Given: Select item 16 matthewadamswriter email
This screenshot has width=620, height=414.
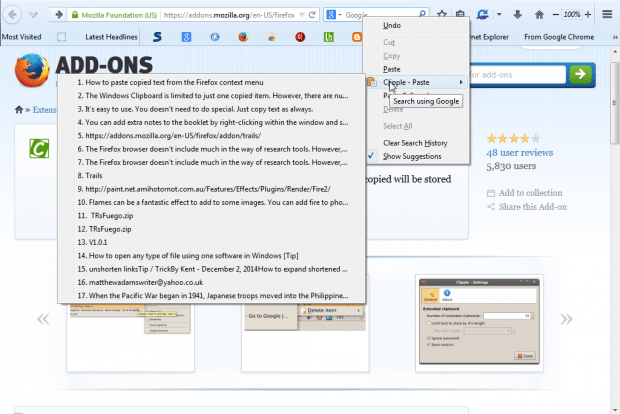Looking at the screenshot, I should point(212,282).
